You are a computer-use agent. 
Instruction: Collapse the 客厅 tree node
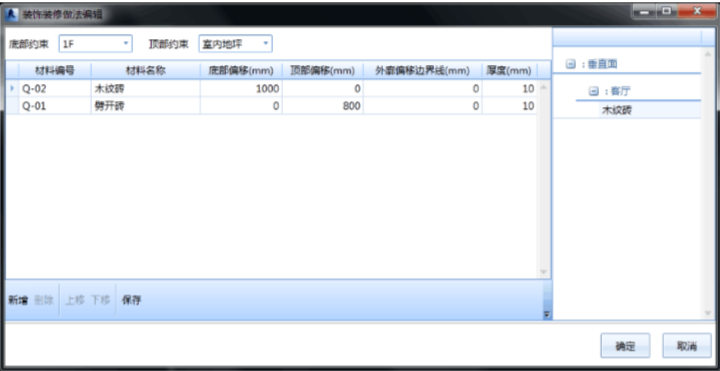click(593, 92)
